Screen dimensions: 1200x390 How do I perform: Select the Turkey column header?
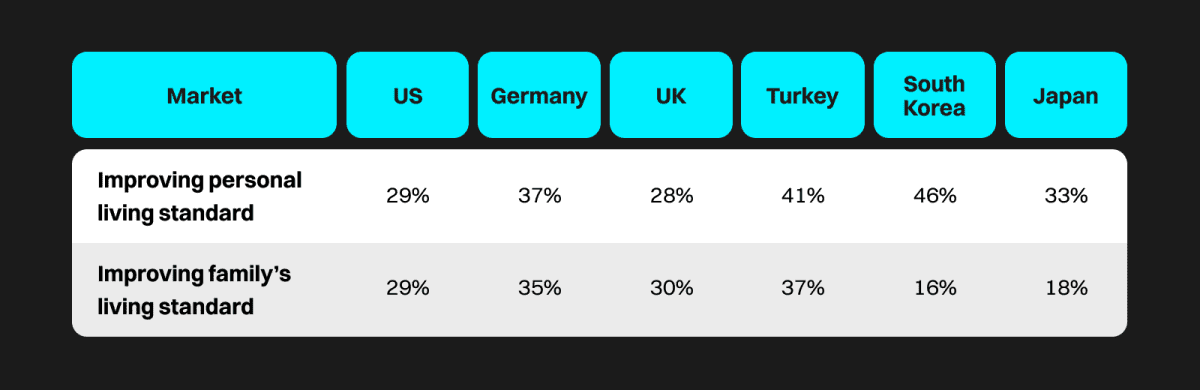[x=802, y=96]
